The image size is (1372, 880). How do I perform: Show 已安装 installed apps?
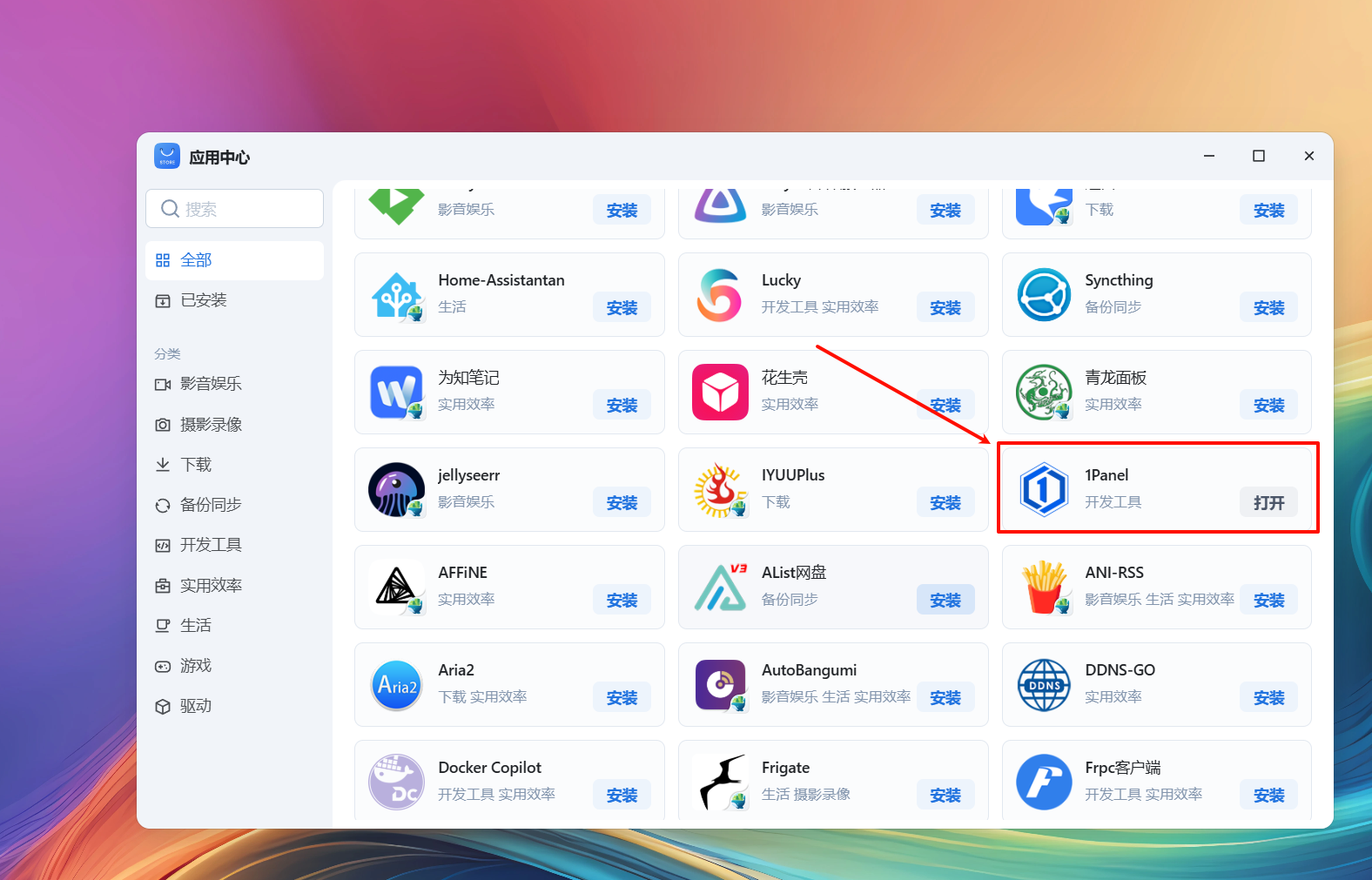(x=234, y=300)
